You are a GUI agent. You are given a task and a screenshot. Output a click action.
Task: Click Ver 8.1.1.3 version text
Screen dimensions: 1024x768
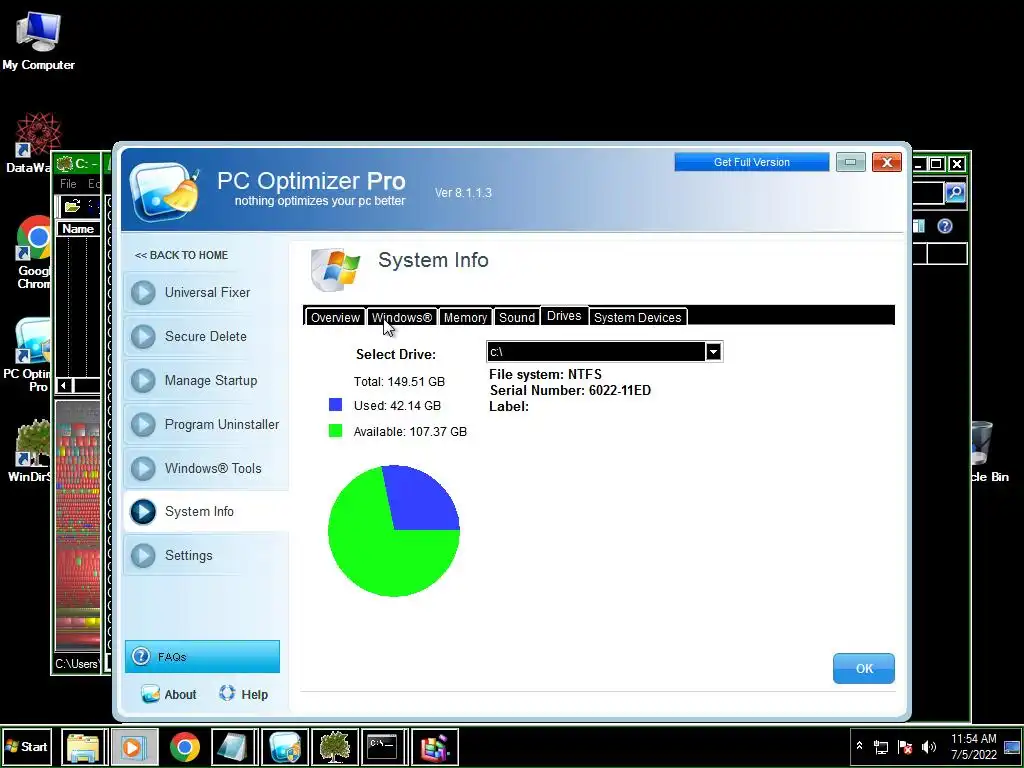463,193
